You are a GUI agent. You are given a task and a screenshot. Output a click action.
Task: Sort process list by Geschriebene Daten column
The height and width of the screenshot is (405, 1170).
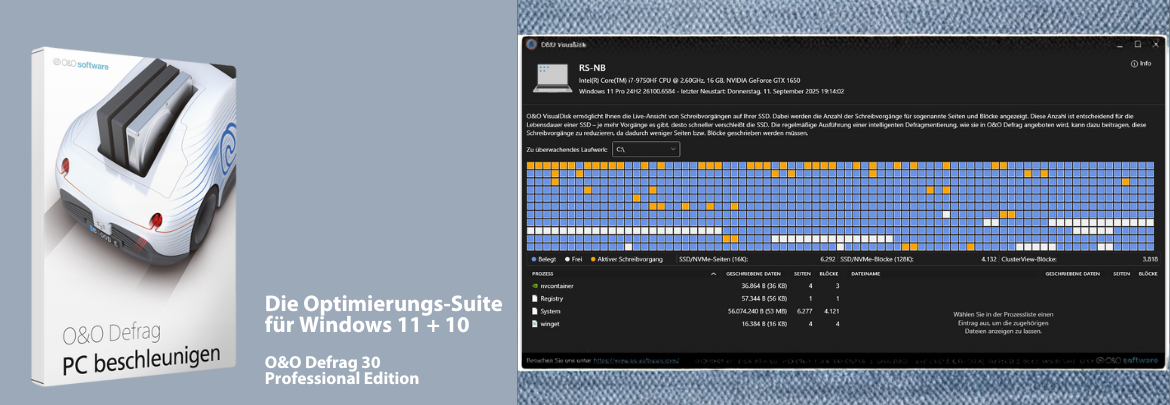tap(751, 273)
